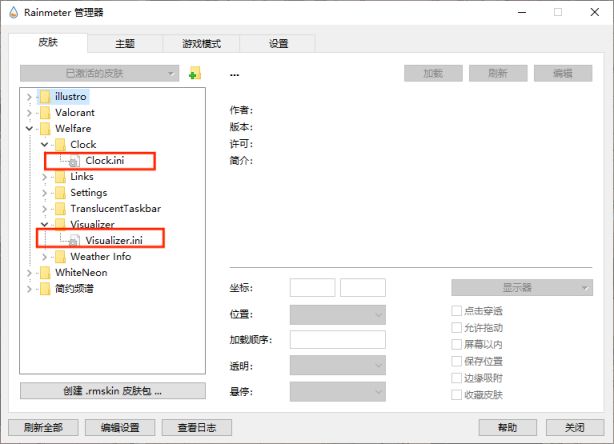Collapse the Clock subfolder node

[44, 144]
